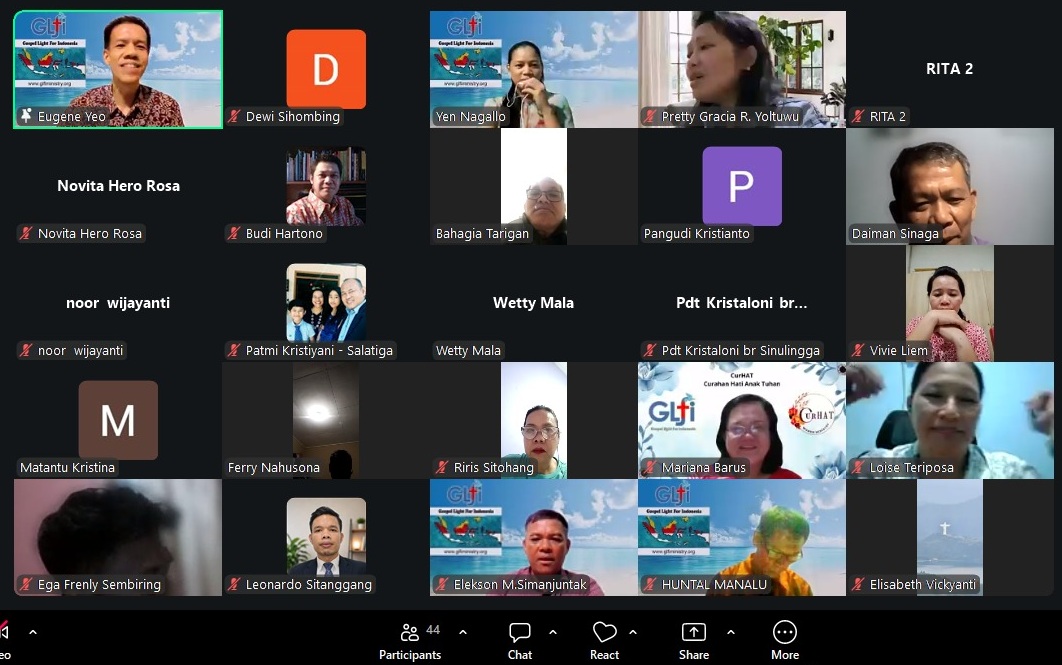Click the Wetty Mala name label
The image size is (1062, 665).
(468, 351)
